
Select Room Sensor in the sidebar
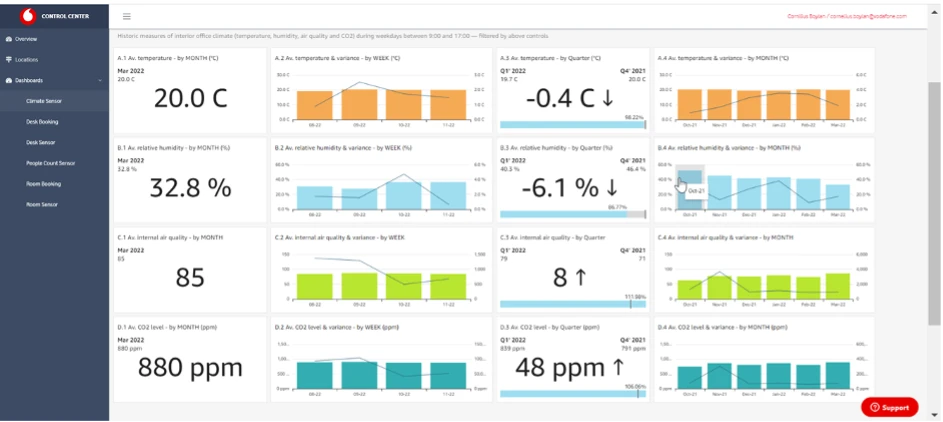41,205
